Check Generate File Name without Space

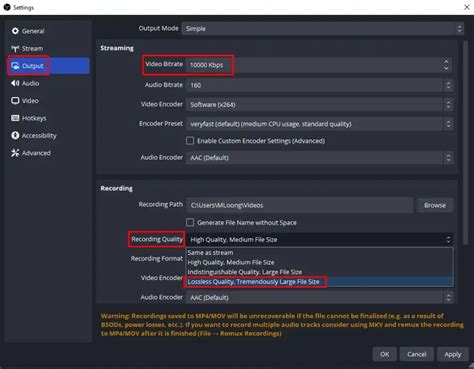click(x=190, y=222)
